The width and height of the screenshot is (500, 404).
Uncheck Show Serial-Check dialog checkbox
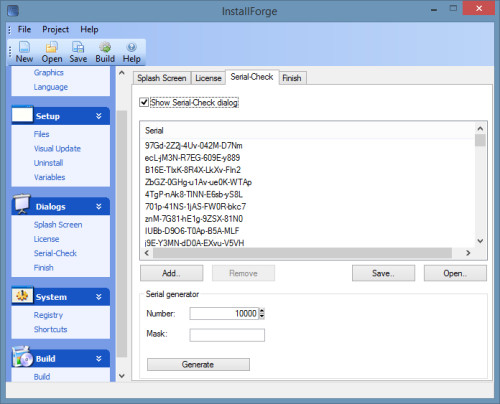144,102
